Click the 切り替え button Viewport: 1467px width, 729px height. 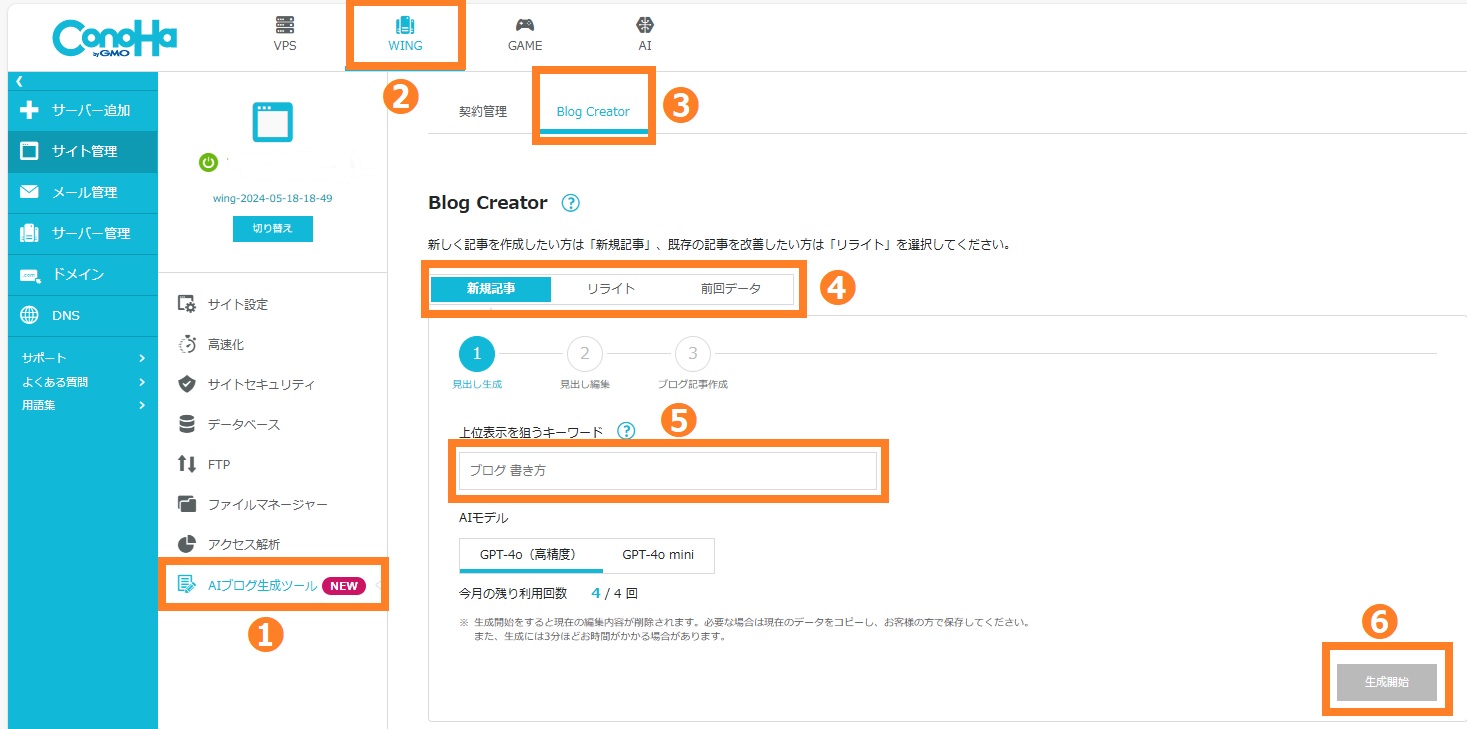coord(273,228)
